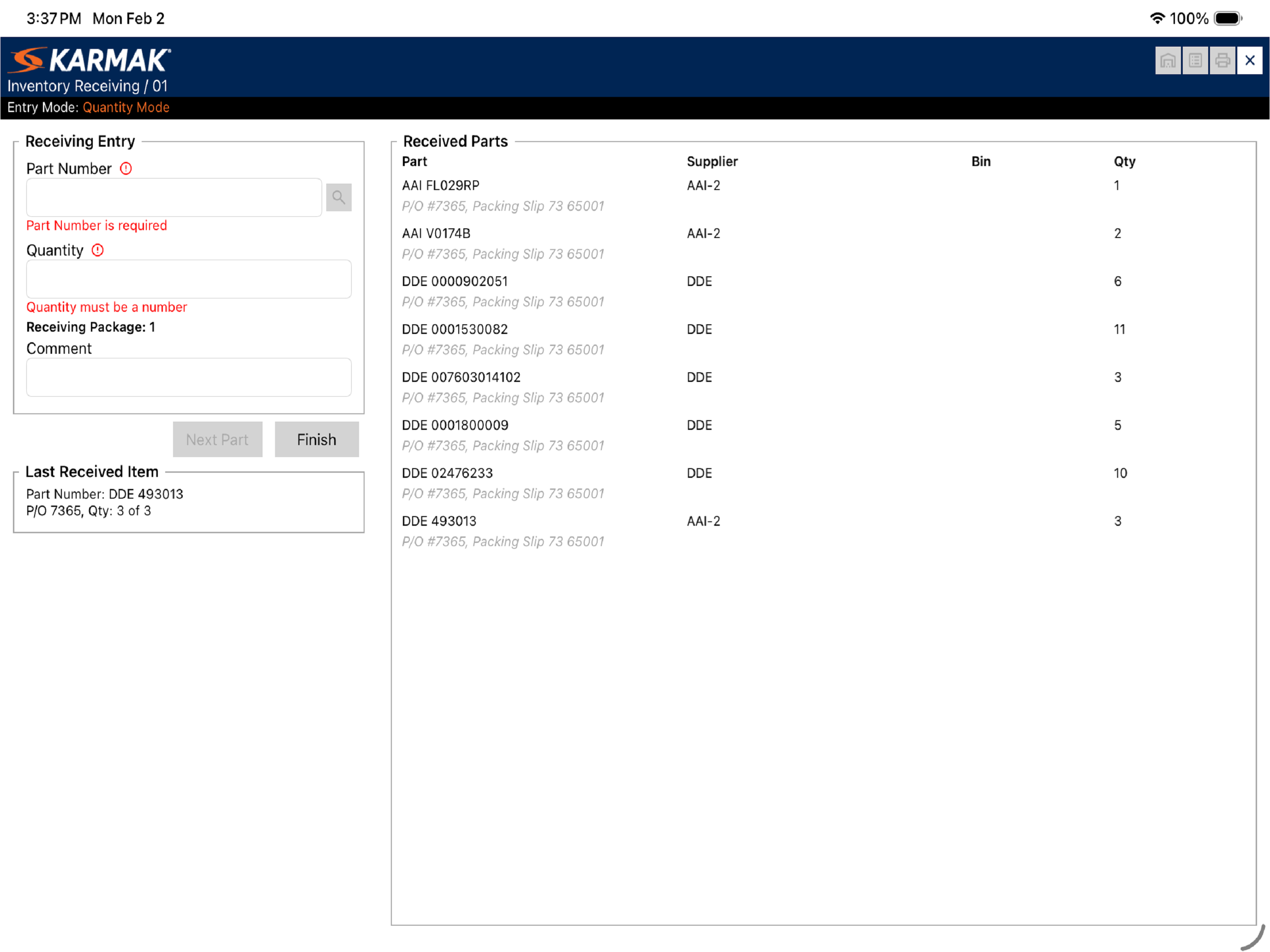Click the orange Quantity Mode entry mode text
Screen dimensions: 1270x952
point(126,107)
